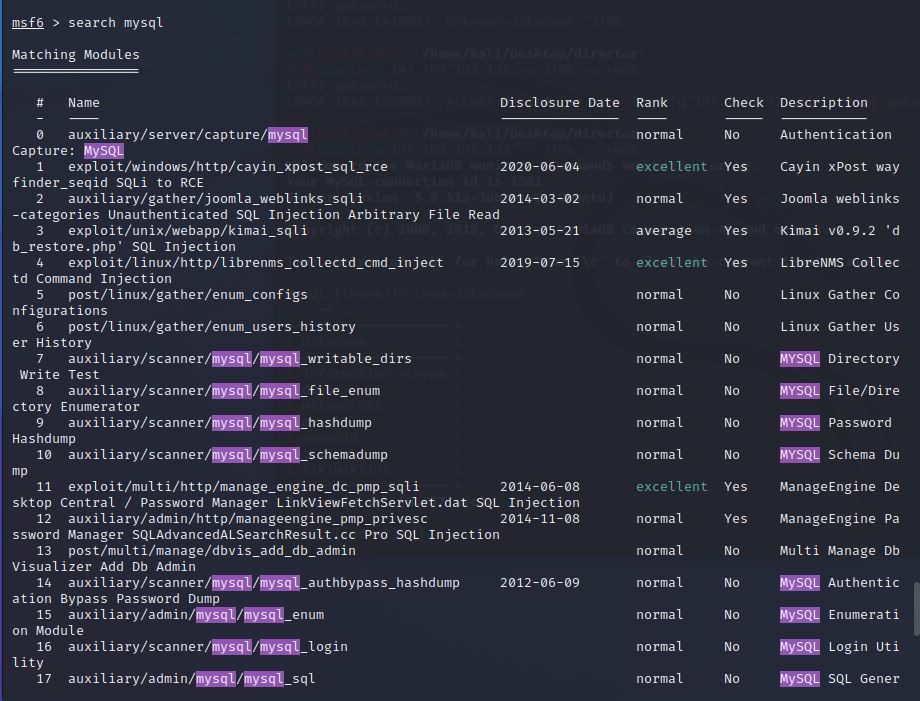920x701 pixels.
Task: Click disclosure date 2012-06-09
Action: (x=540, y=583)
